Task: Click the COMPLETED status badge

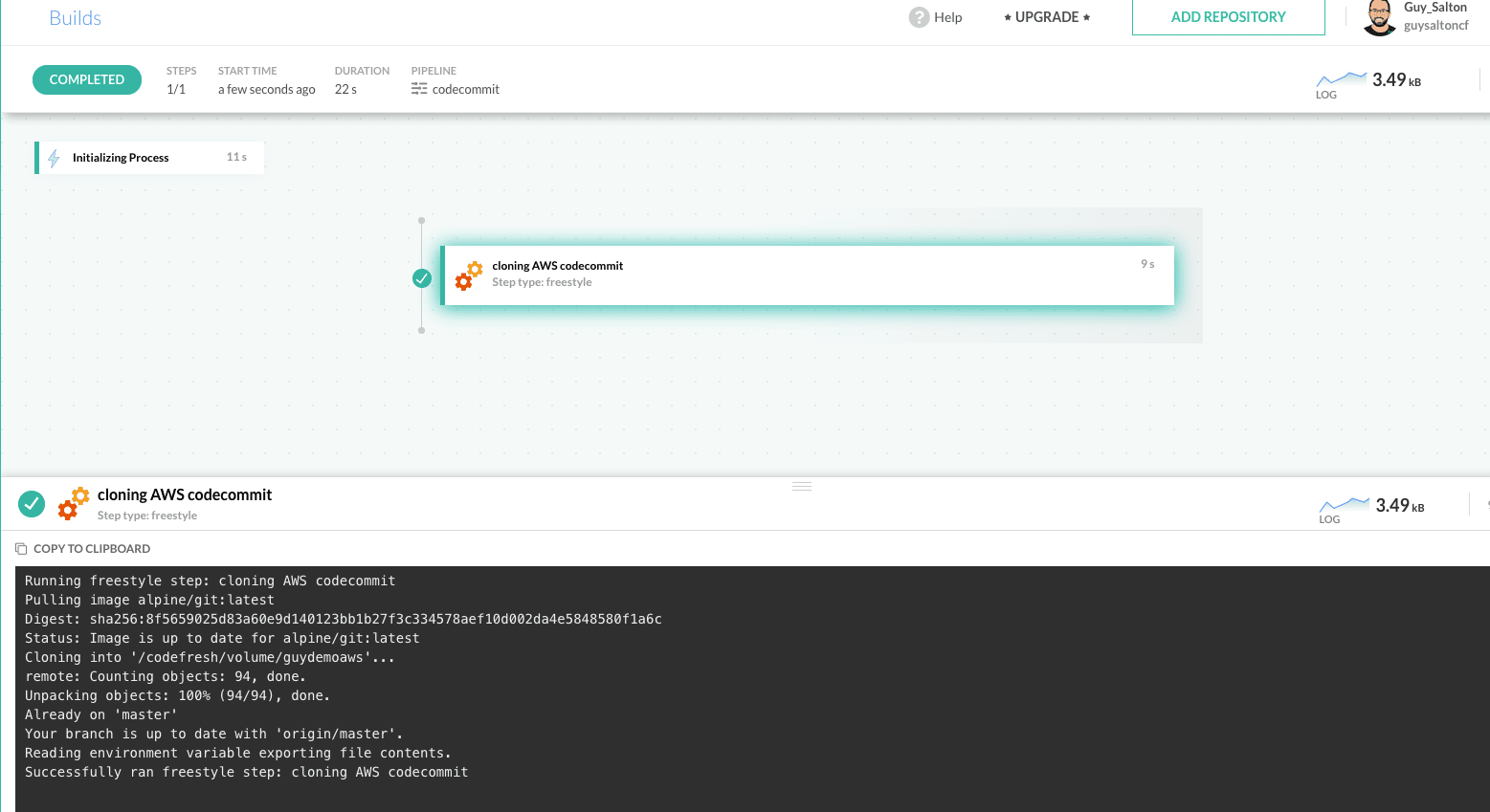Action: (x=87, y=79)
